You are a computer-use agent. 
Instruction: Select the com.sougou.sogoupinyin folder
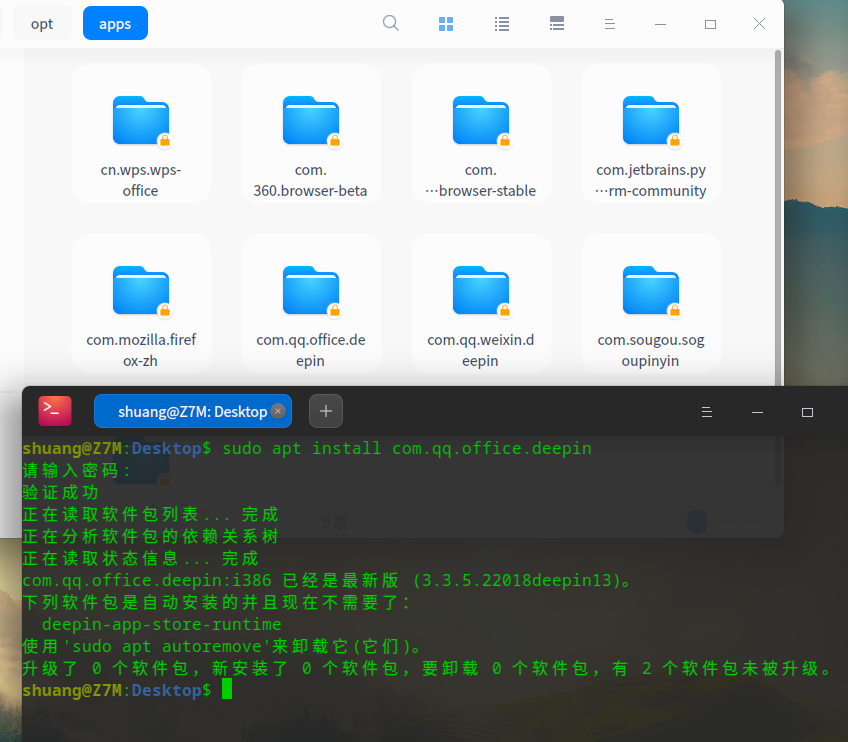coord(651,305)
